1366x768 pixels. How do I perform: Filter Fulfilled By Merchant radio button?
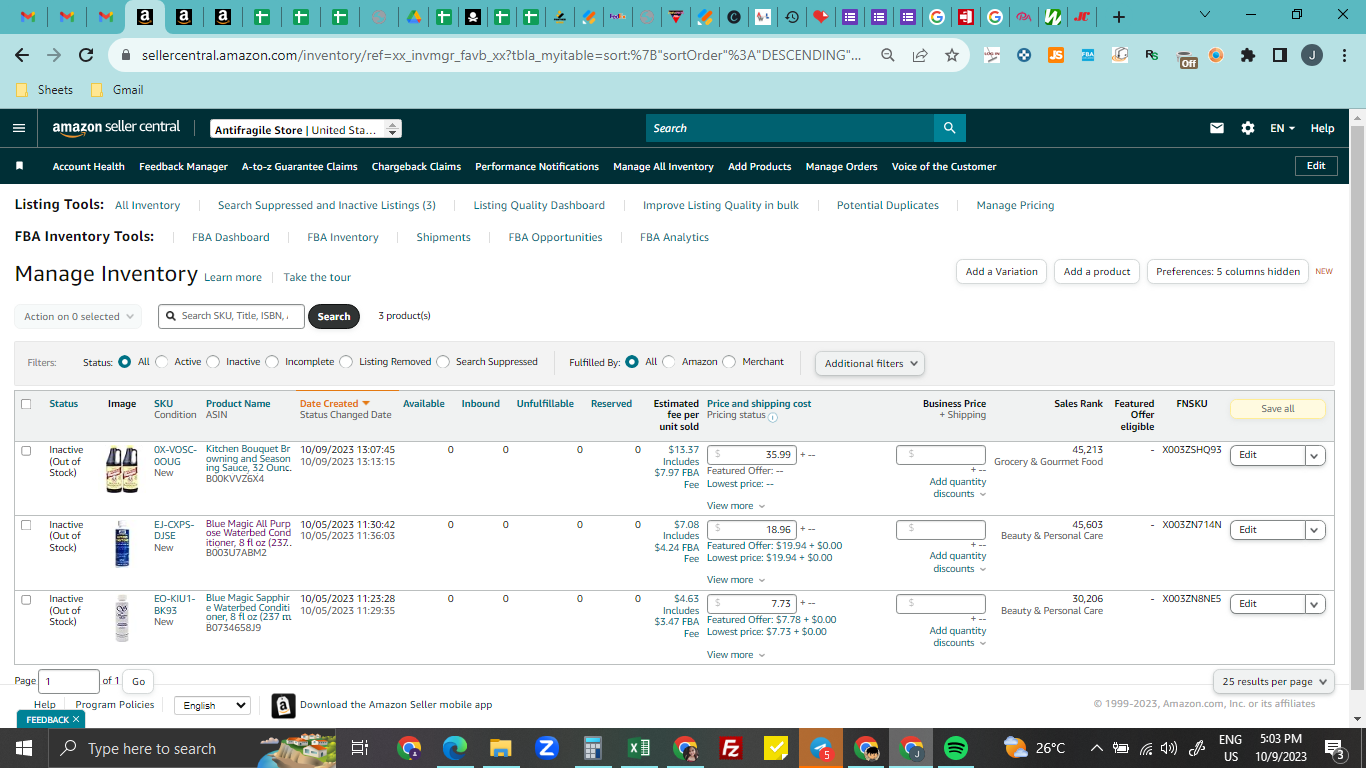(729, 362)
